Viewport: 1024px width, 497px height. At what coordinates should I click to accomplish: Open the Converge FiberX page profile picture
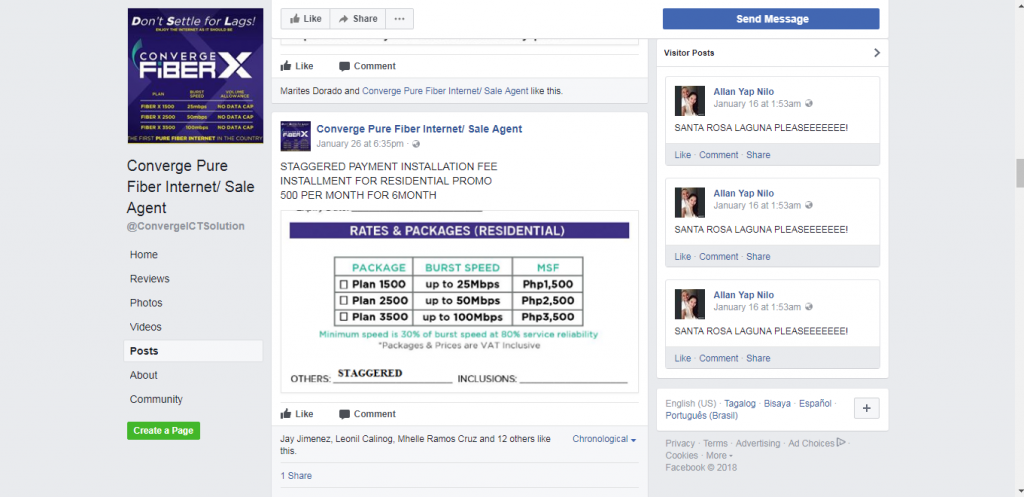tap(195, 76)
